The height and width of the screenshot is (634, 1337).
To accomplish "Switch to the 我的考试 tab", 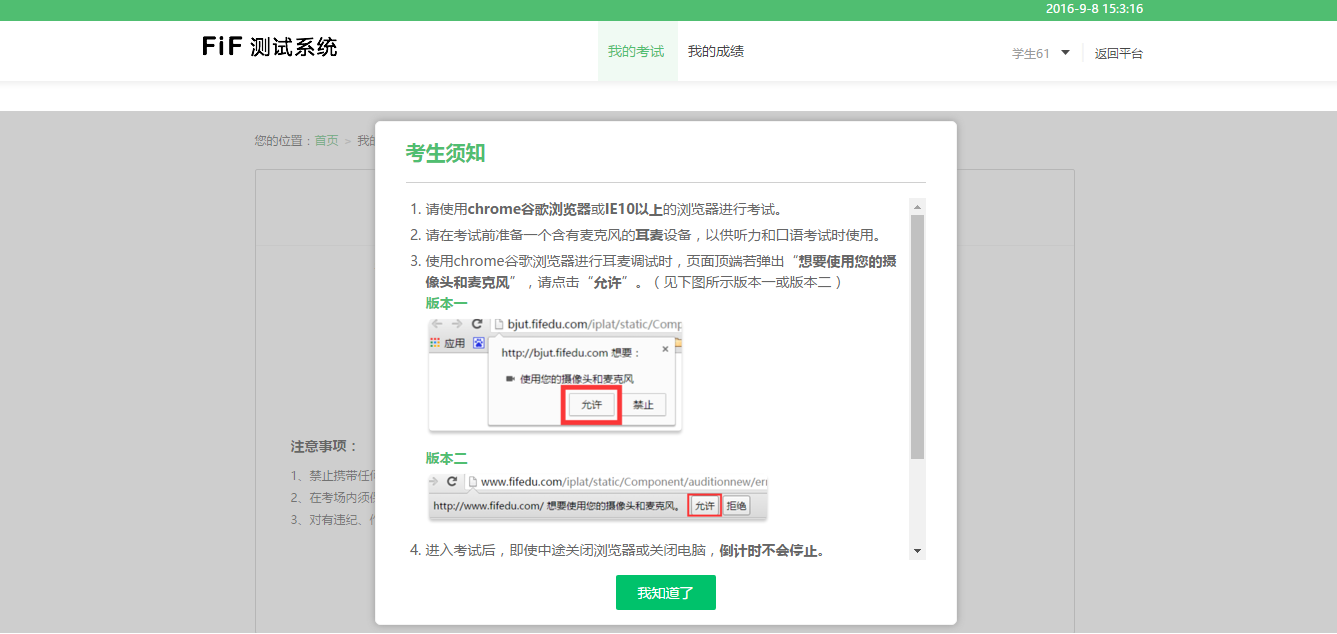I will pyautogui.click(x=636, y=51).
